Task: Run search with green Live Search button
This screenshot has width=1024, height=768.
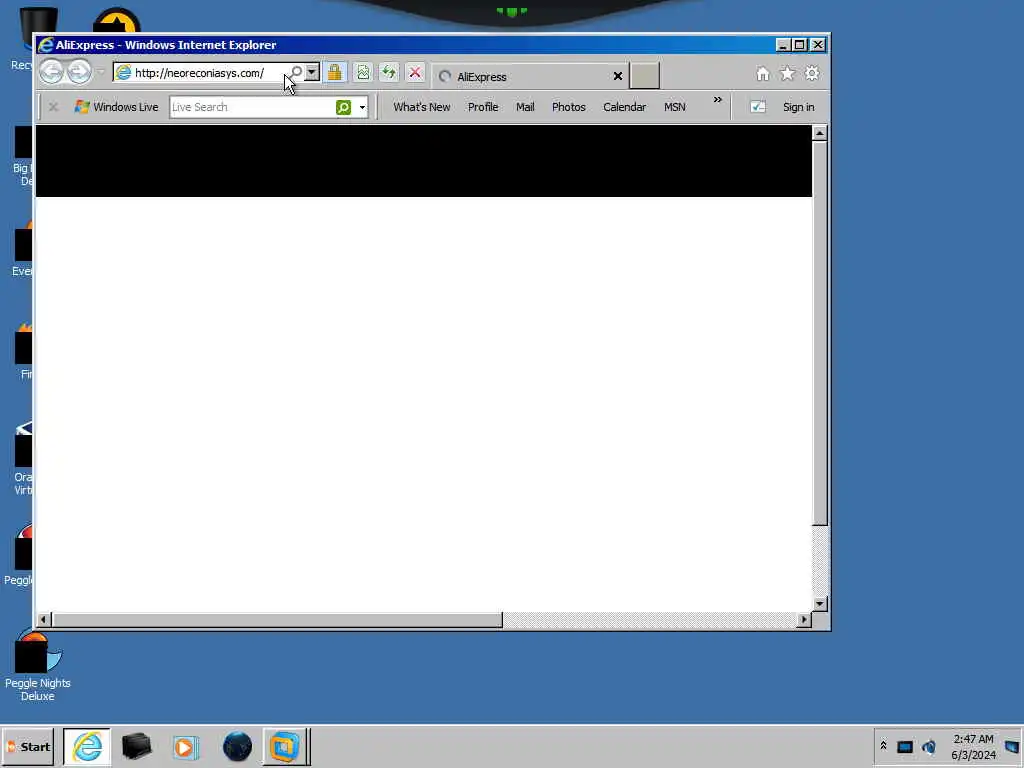Action: pyautogui.click(x=344, y=107)
